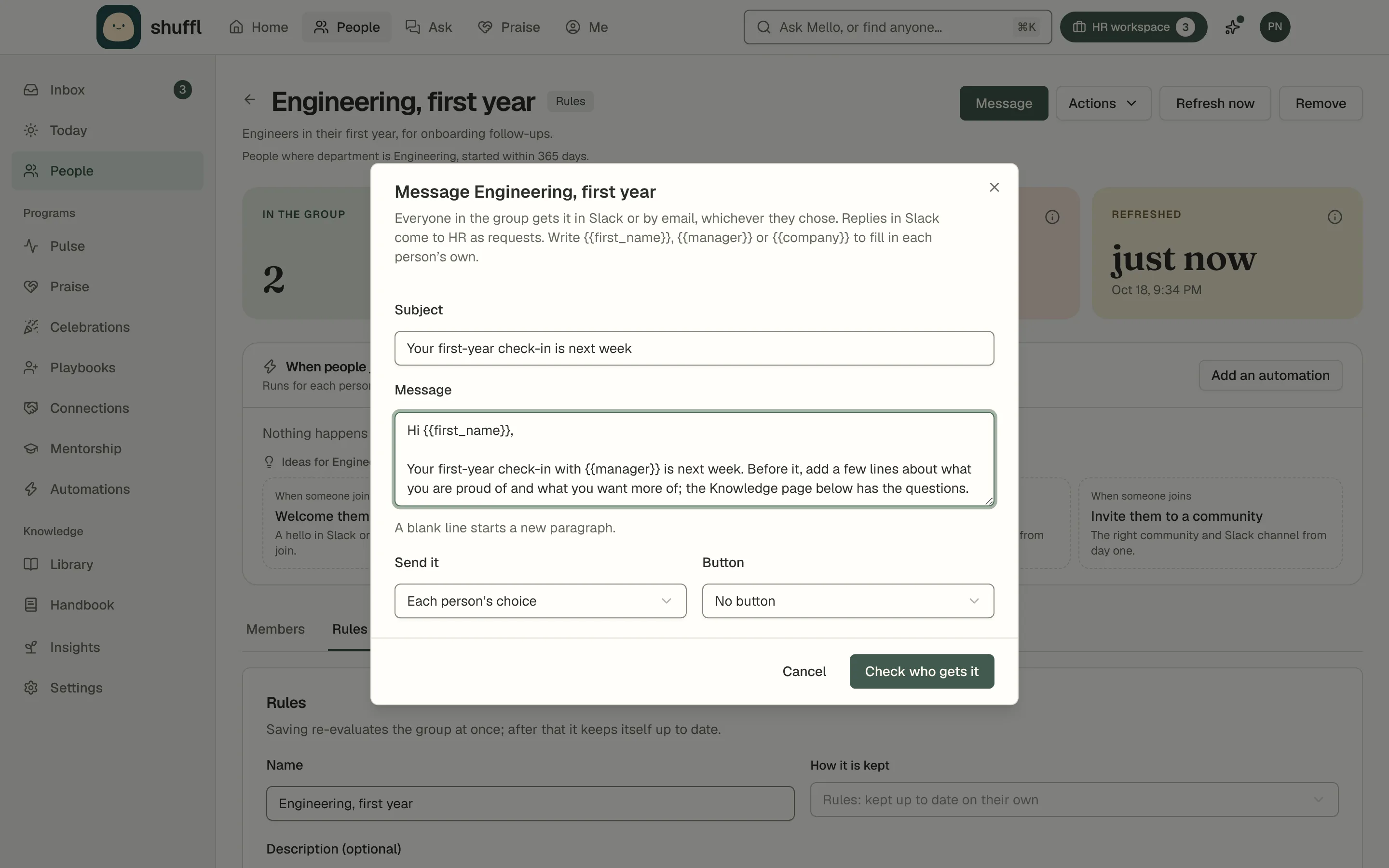Open Library under Knowledge
Image resolution: width=1389 pixels, height=868 pixels.
[x=108, y=564]
